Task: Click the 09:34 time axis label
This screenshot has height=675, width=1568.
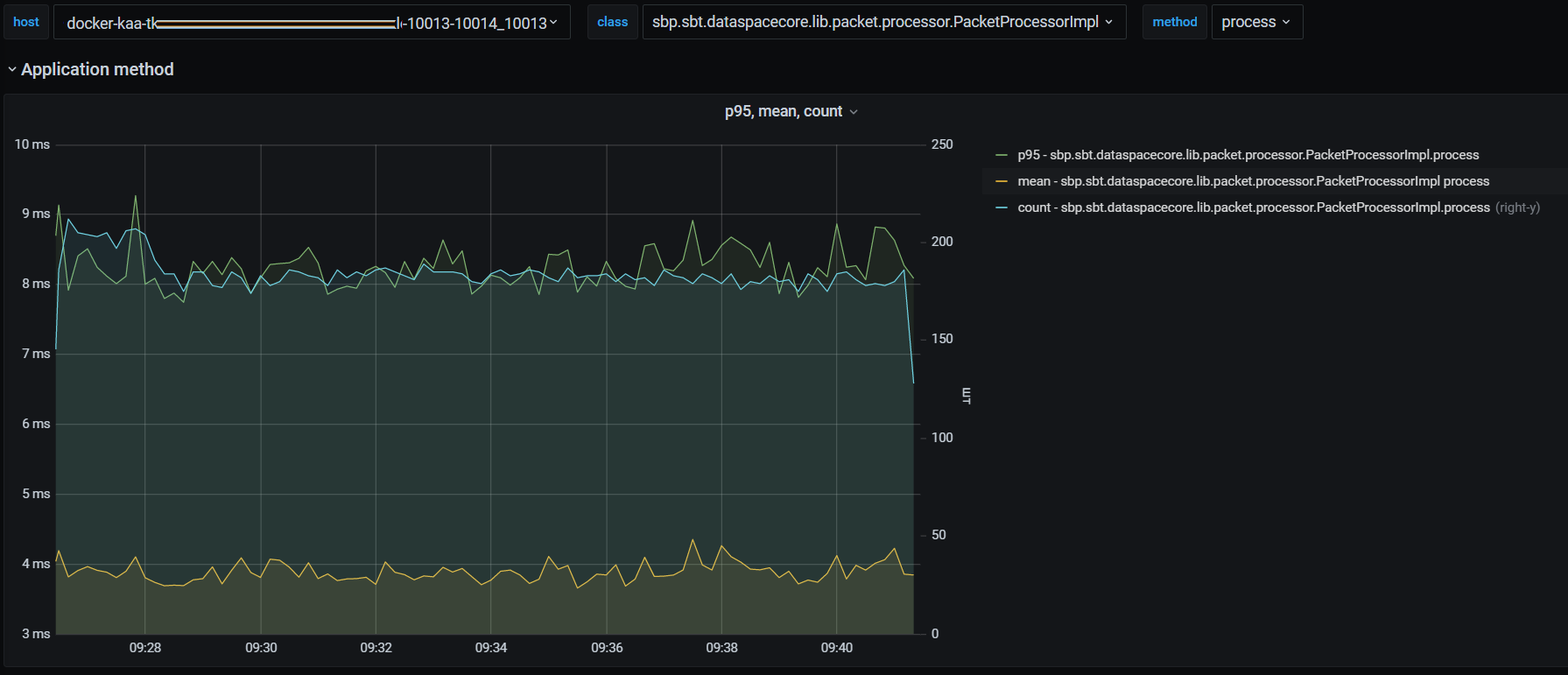Action: coord(491,648)
